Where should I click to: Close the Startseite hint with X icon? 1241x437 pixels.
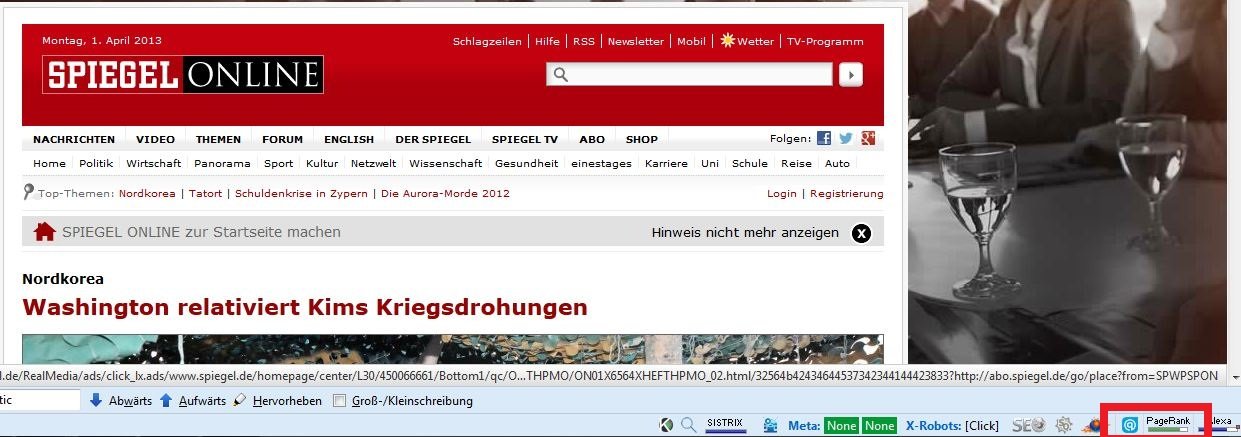pos(861,233)
